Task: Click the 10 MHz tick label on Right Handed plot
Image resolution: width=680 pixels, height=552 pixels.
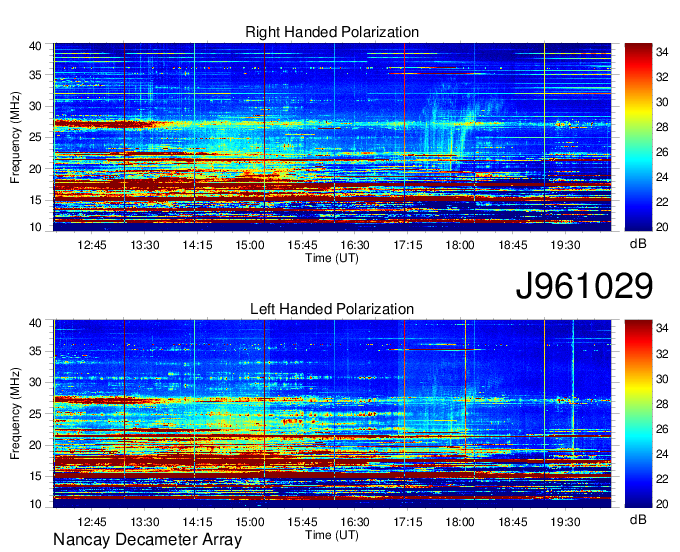Action: point(36,227)
